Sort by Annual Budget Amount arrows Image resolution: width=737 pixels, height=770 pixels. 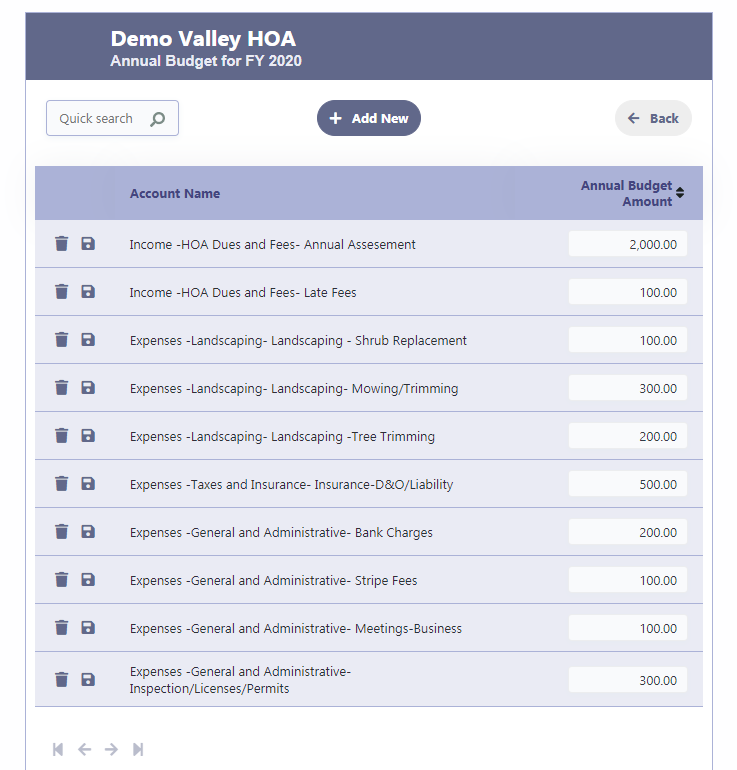coord(680,192)
